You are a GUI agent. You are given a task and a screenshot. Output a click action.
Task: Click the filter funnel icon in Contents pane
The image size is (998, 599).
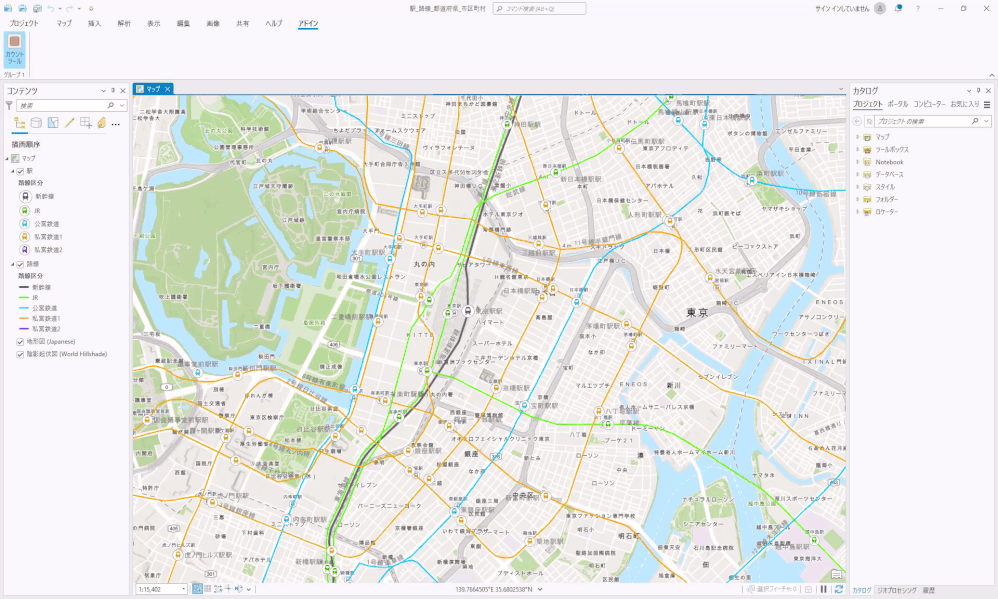9,105
